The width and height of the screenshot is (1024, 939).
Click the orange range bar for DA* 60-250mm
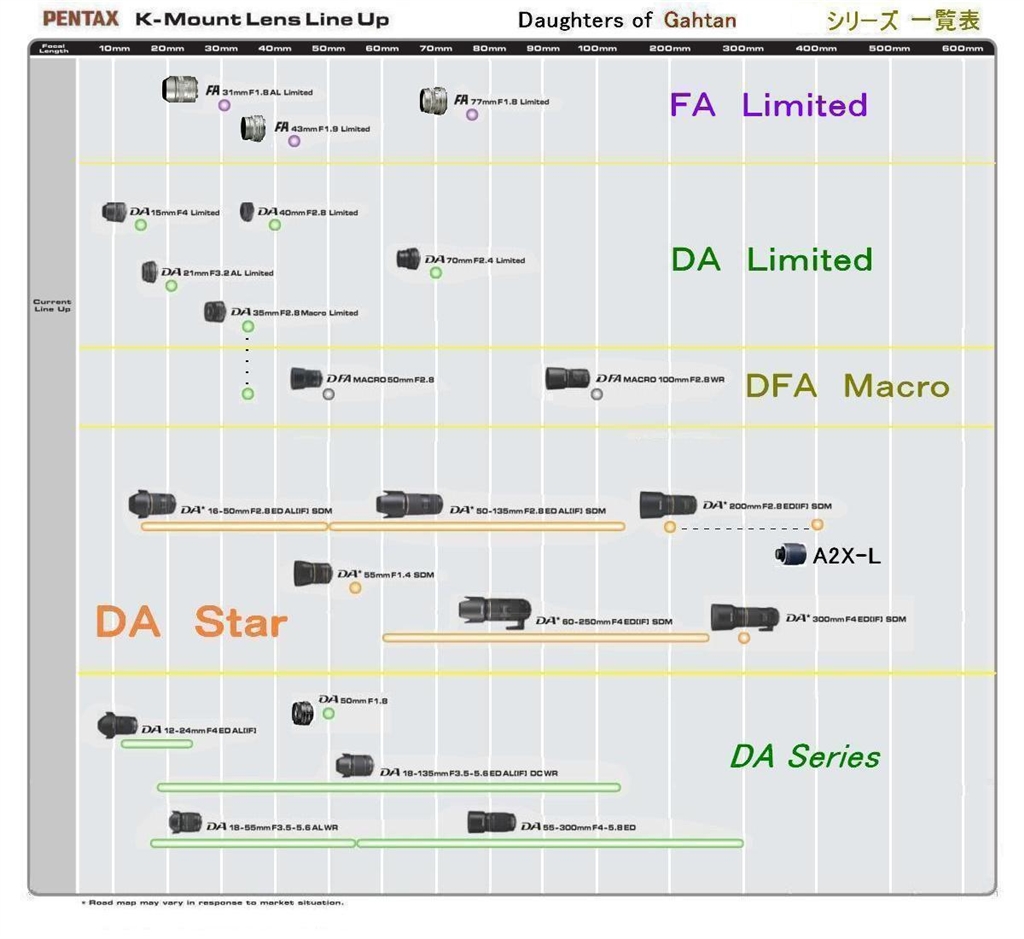tap(546, 638)
